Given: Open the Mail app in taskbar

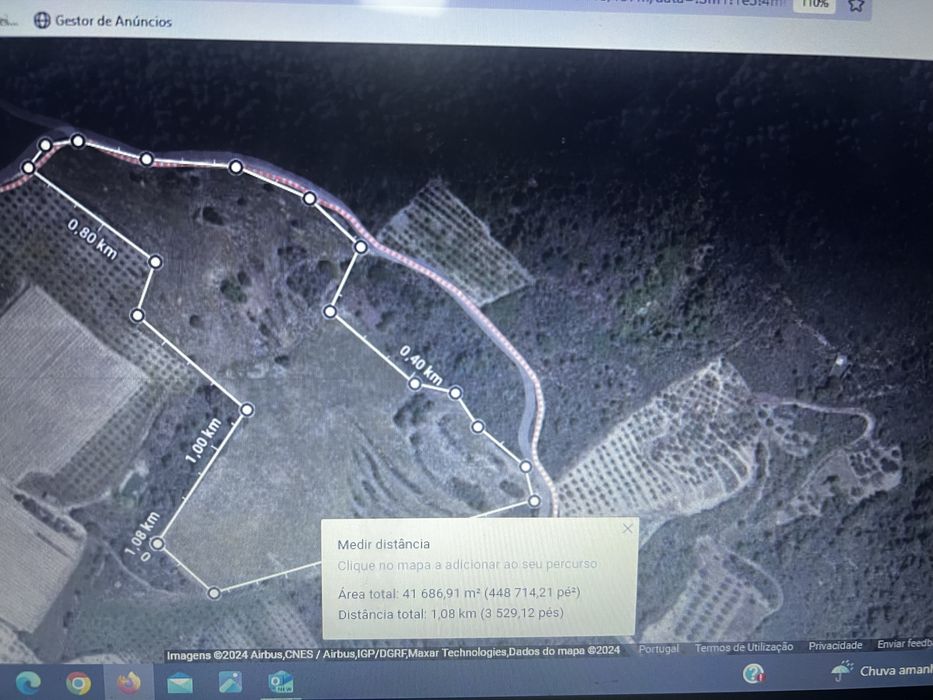Looking at the screenshot, I should click(179, 683).
